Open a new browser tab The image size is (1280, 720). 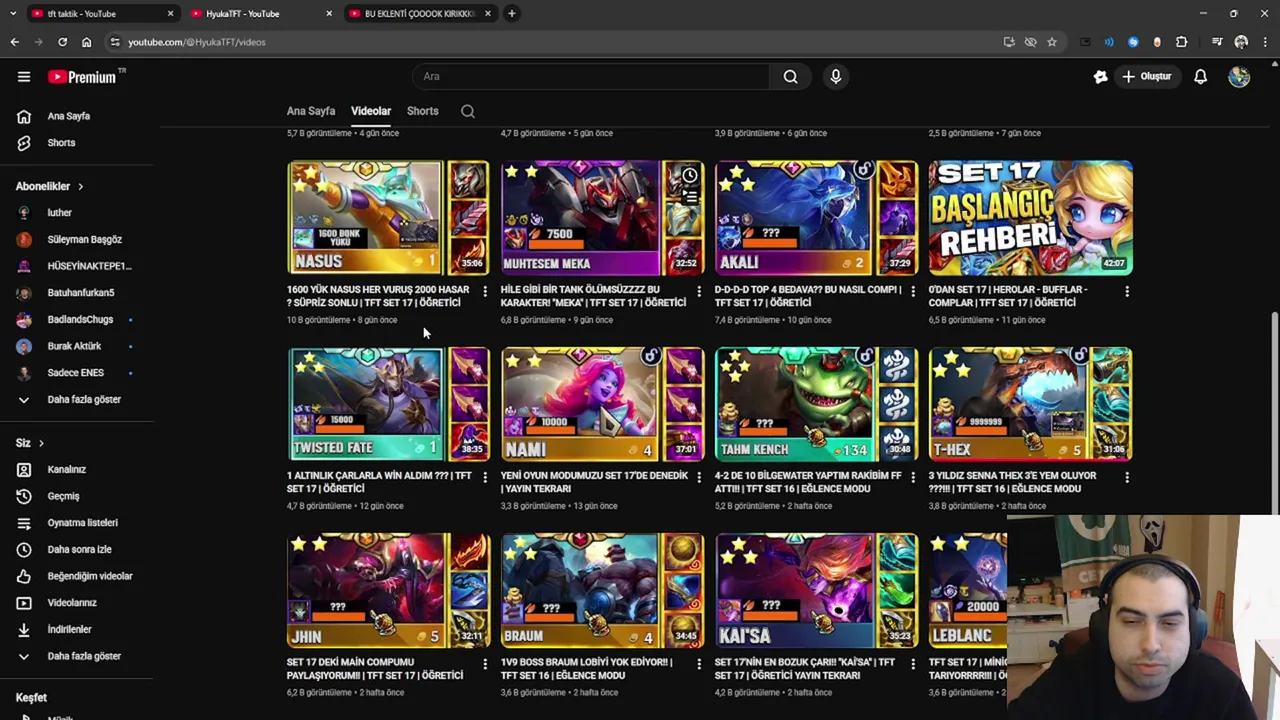pos(511,13)
